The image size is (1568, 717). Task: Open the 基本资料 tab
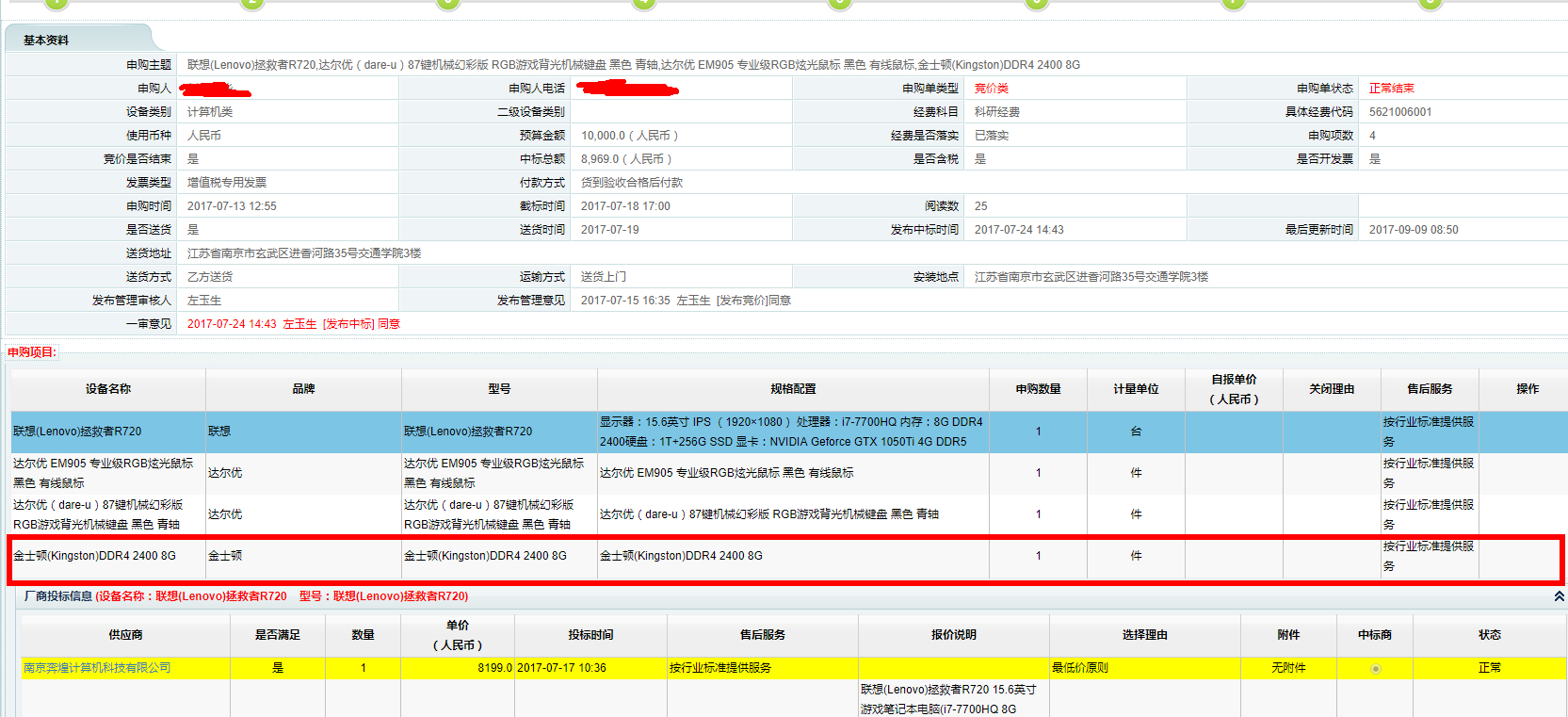(46, 41)
